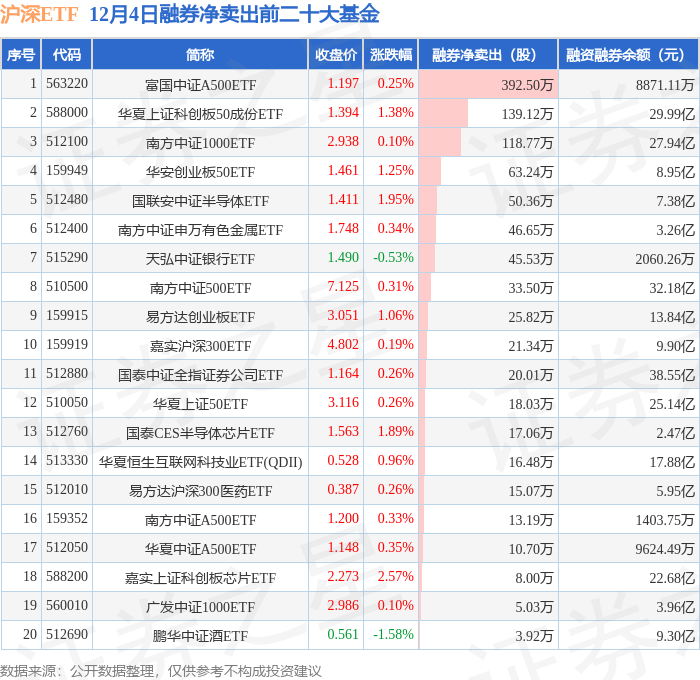The height and width of the screenshot is (680, 700).
Task: Click balance value 38.55亿
Action: coord(672,375)
